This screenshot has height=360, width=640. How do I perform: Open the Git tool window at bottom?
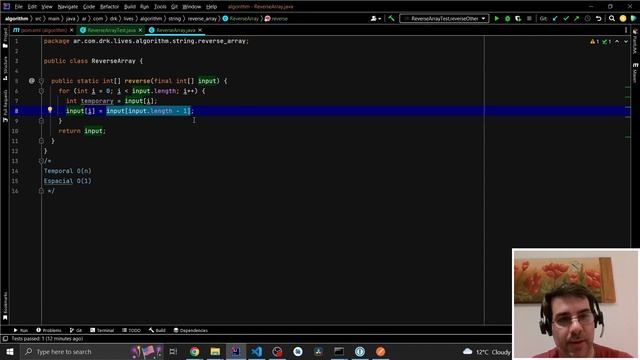(x=76, y=330)
